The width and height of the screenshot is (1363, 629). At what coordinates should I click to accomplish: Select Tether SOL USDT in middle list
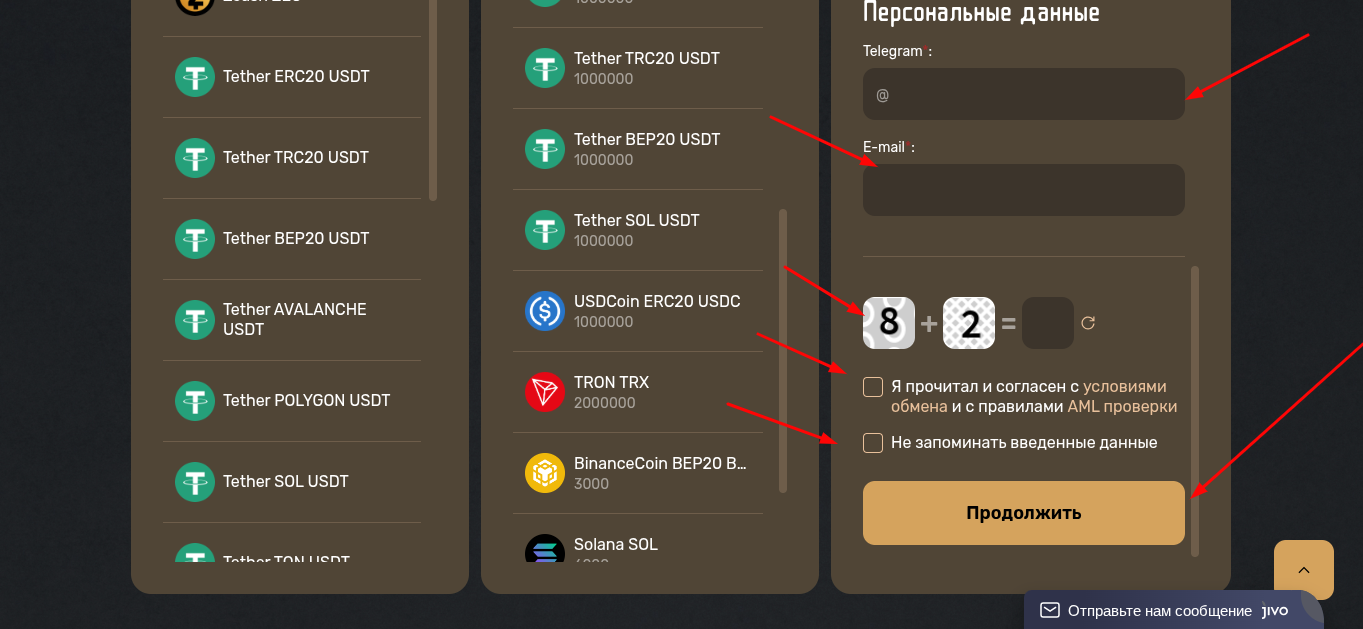click(x=637, y=230)
